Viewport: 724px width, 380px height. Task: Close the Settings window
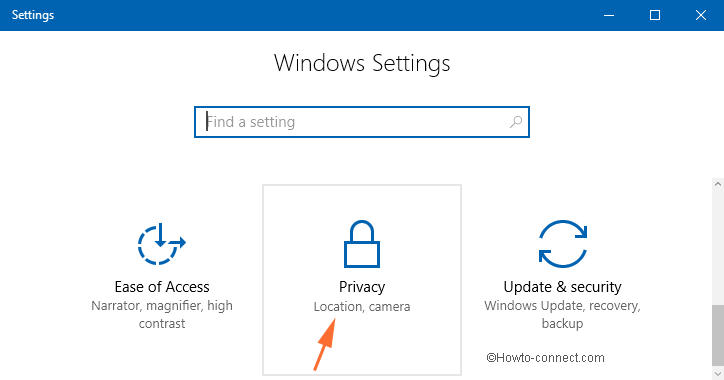[701, 15]
